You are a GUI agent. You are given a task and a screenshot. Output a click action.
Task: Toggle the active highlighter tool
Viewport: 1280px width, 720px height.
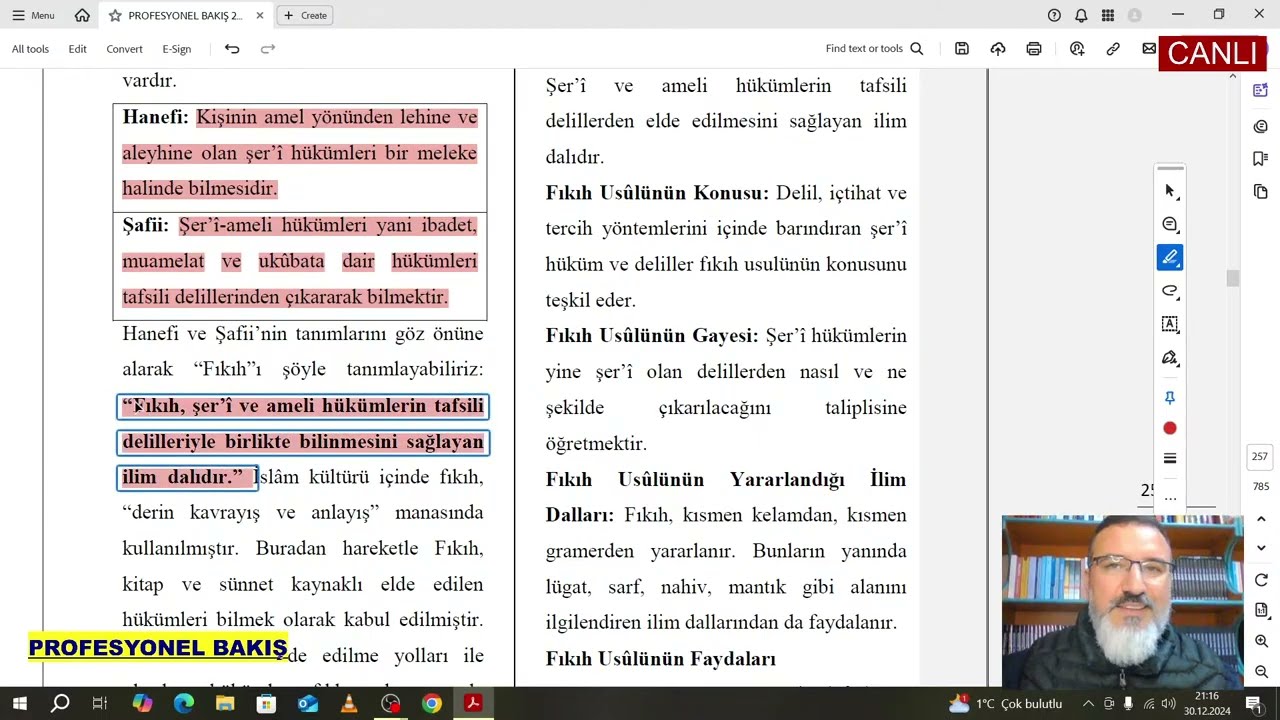tap(1170, 258)
